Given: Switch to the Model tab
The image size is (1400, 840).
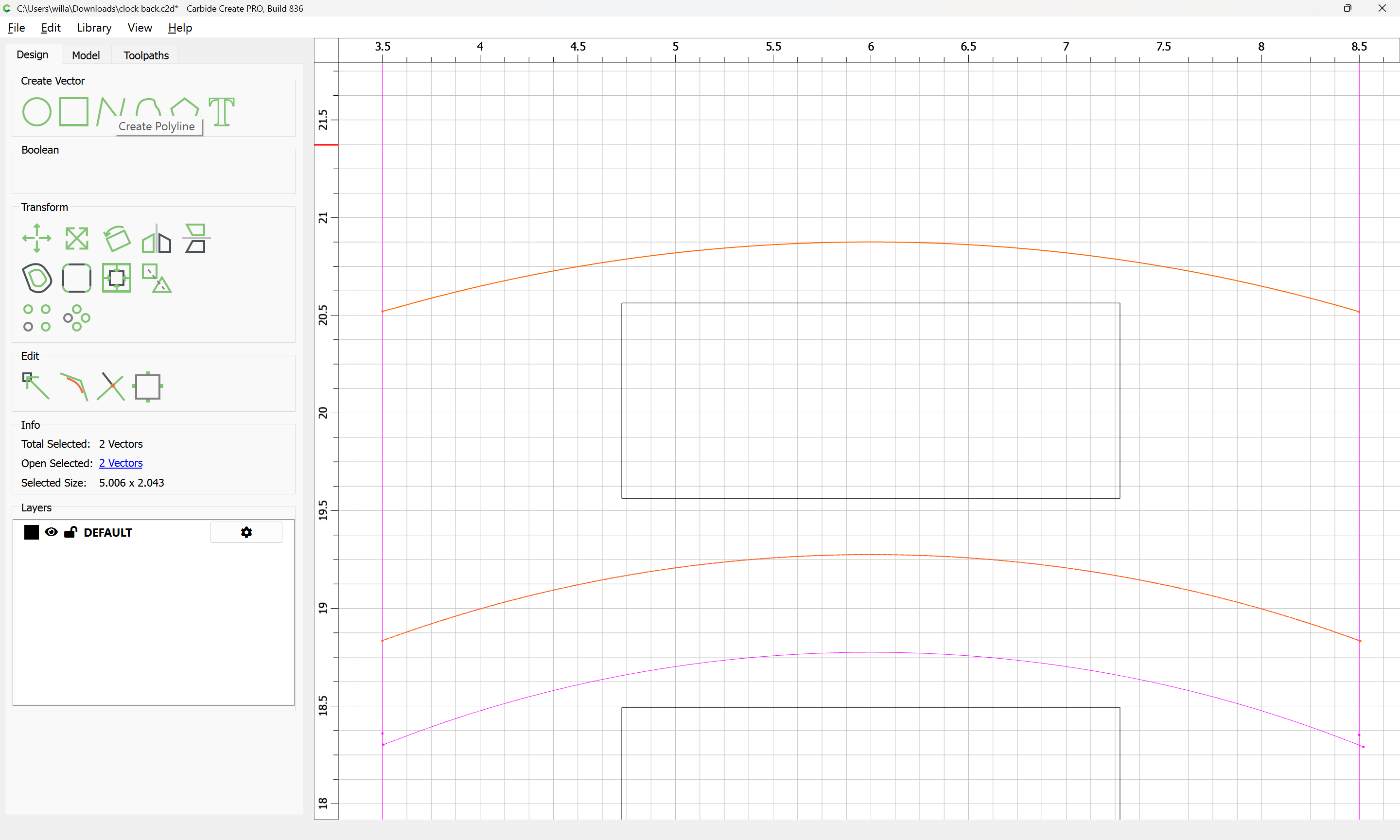Looking at the screenshot, I should tap(86, 55).
